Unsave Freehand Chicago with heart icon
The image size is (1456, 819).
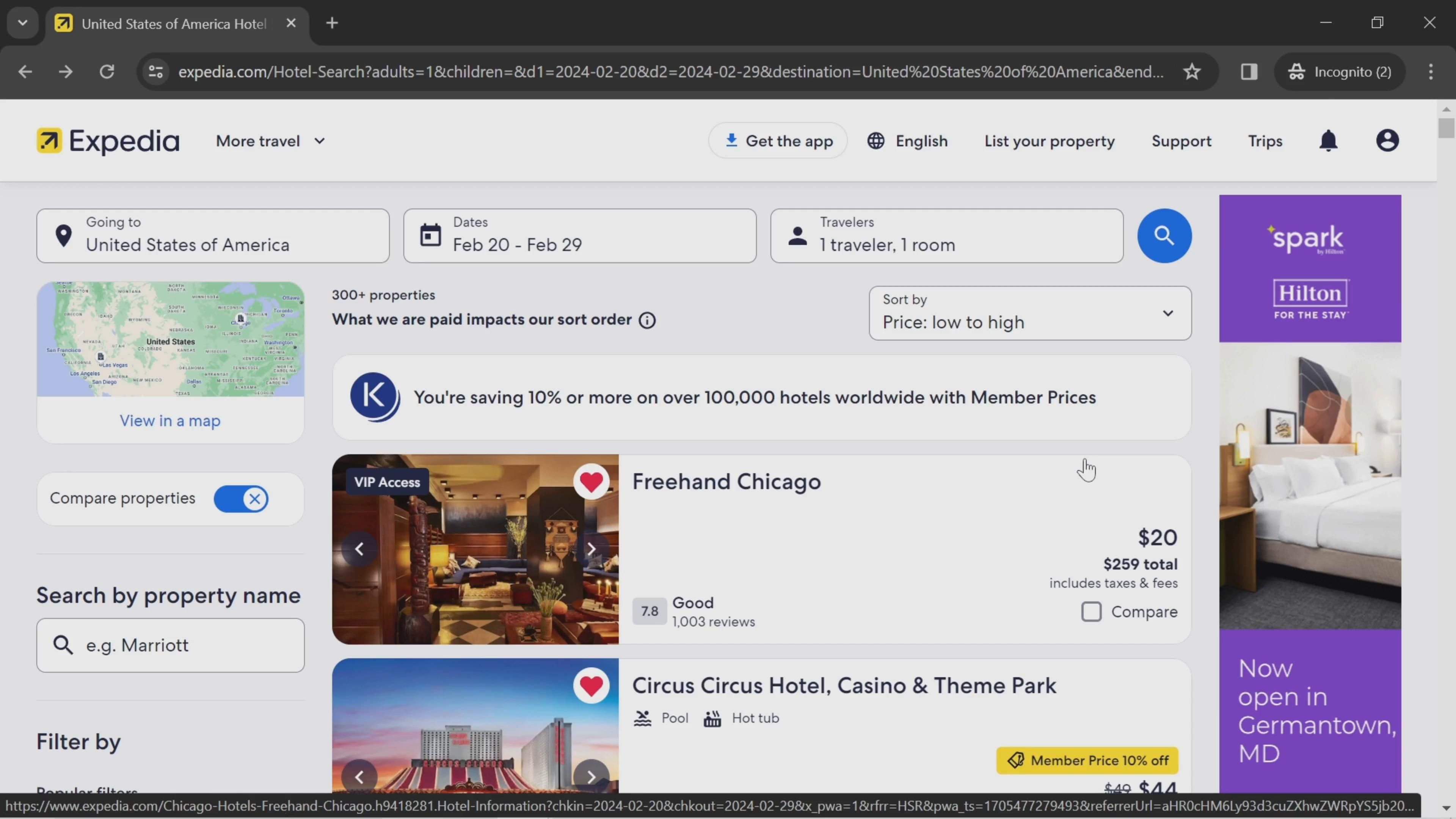[x=591, y=482]
